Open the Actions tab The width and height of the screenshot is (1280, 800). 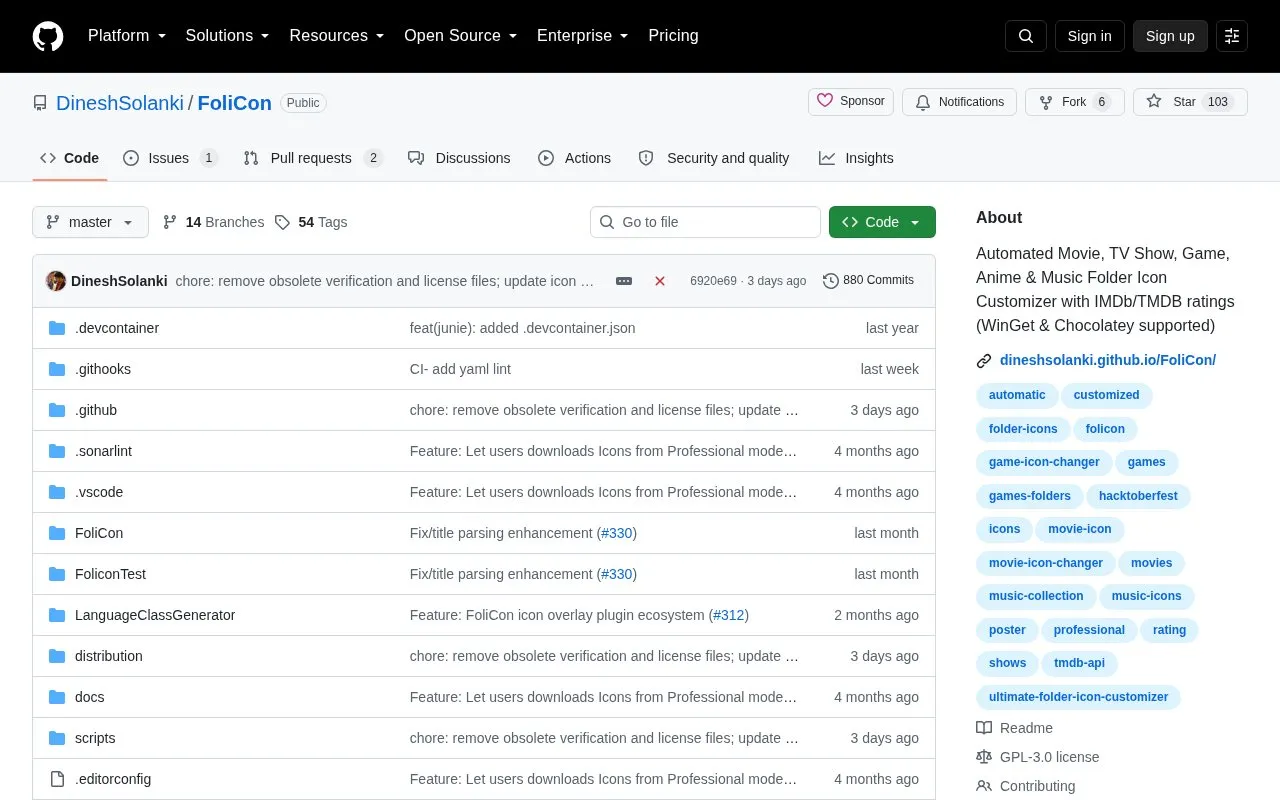574,158
